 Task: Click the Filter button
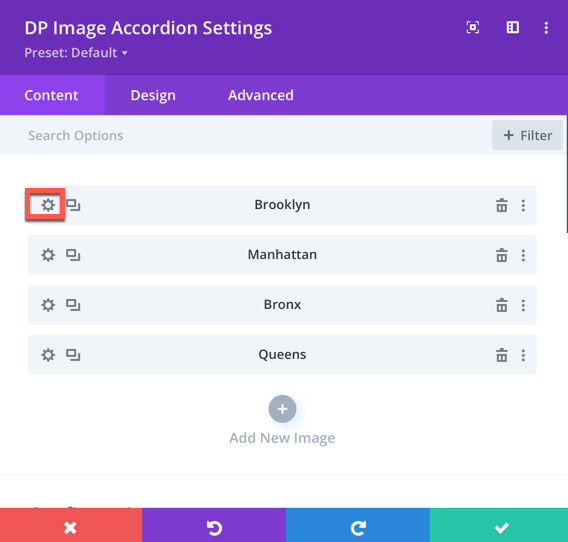coord(527,135)
